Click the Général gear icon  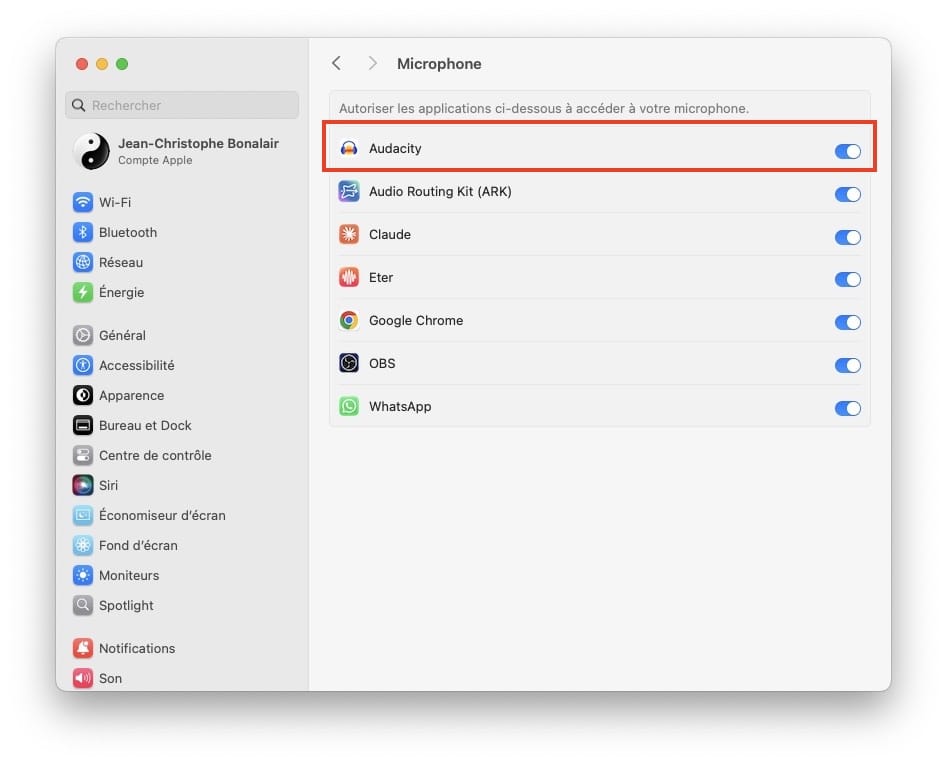pos(83,335)
